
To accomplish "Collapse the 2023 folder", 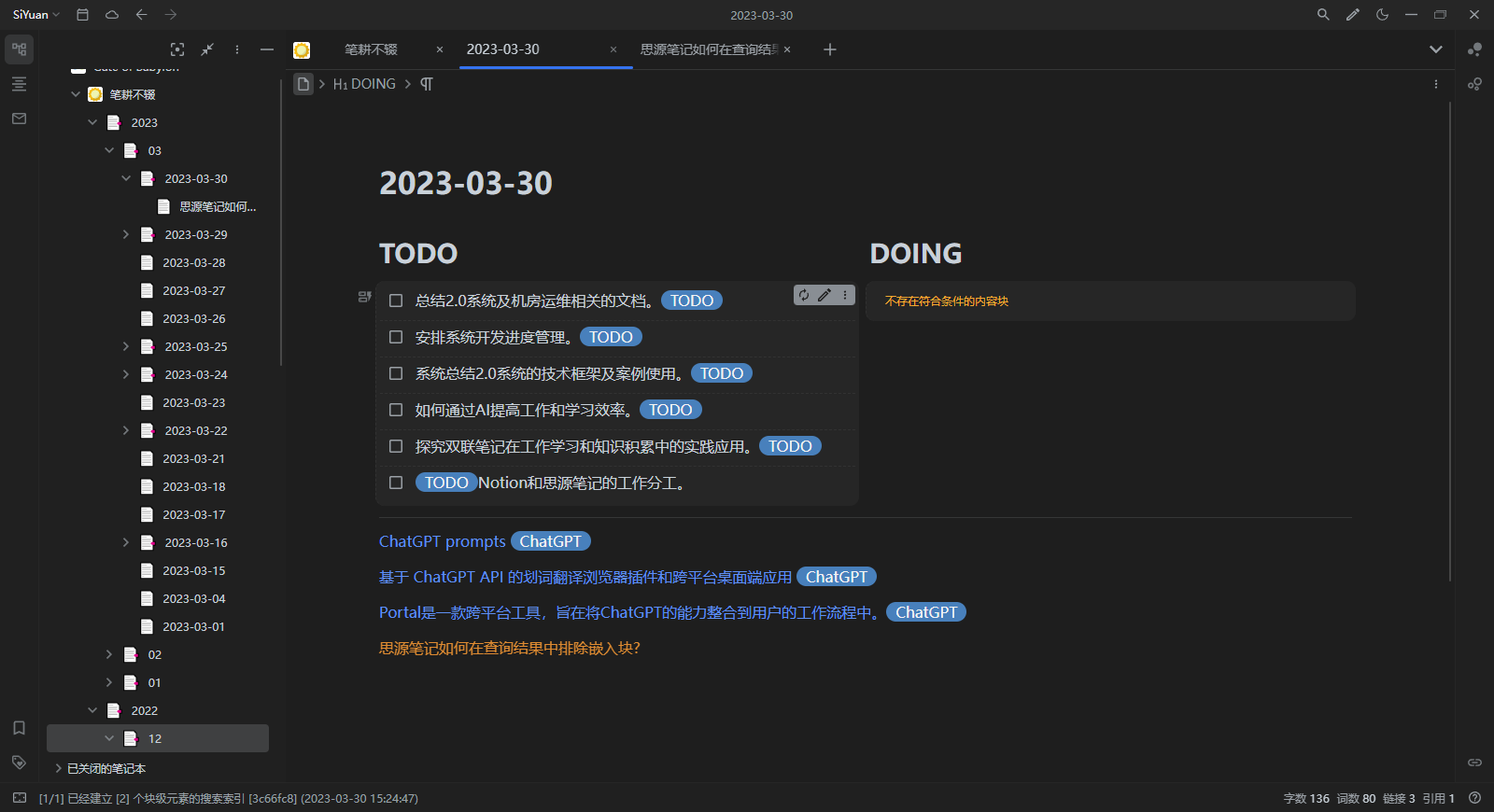I will tap(92, 122).
